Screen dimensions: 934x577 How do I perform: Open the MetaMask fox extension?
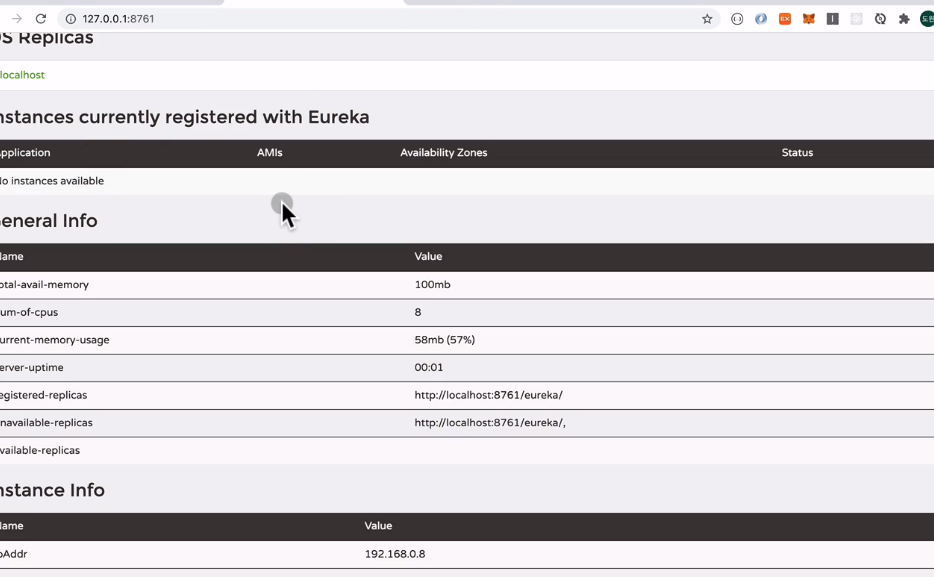click(808, 19)
